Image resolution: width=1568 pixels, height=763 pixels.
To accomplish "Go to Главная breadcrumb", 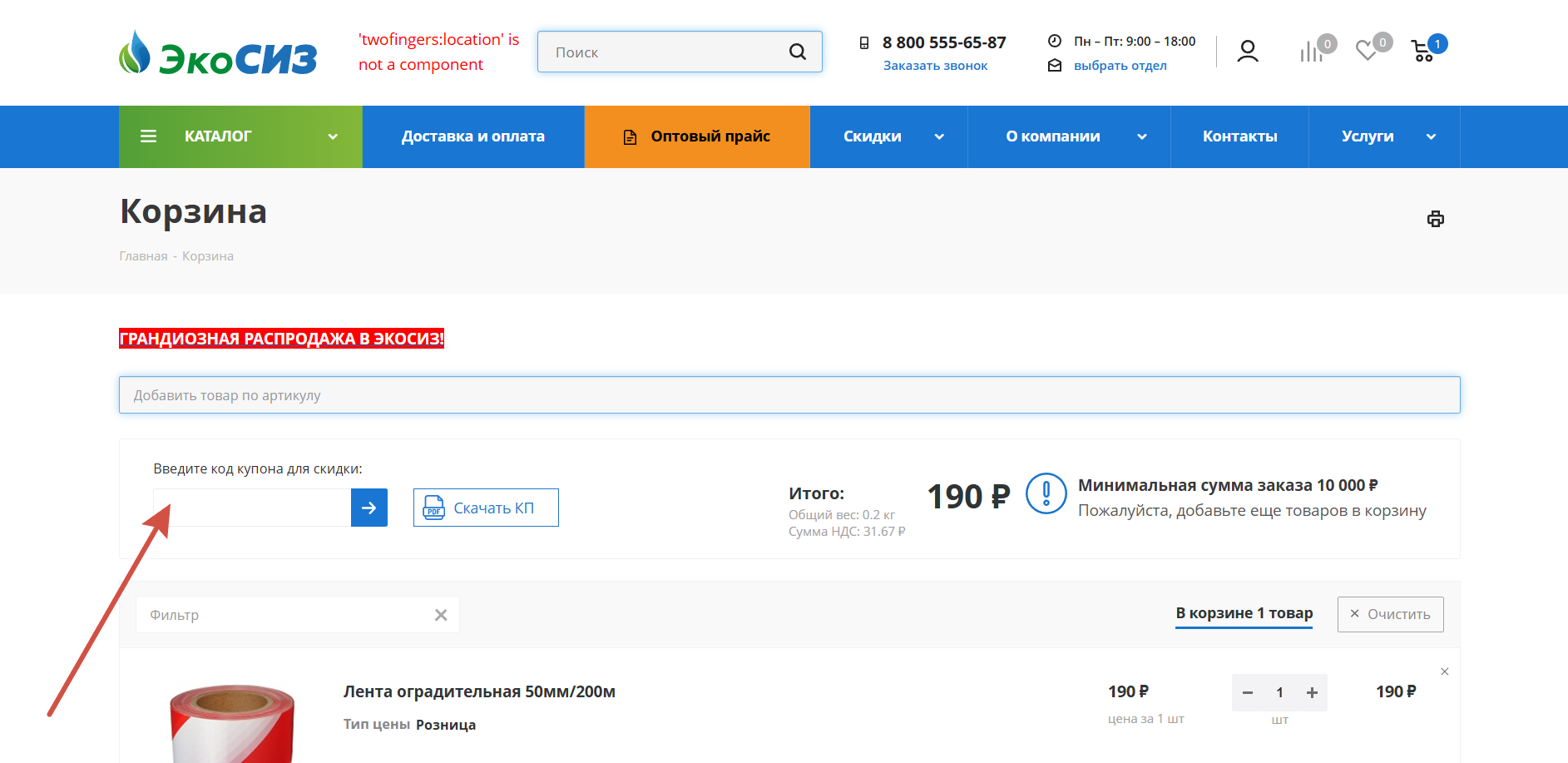I will [143, 256].
